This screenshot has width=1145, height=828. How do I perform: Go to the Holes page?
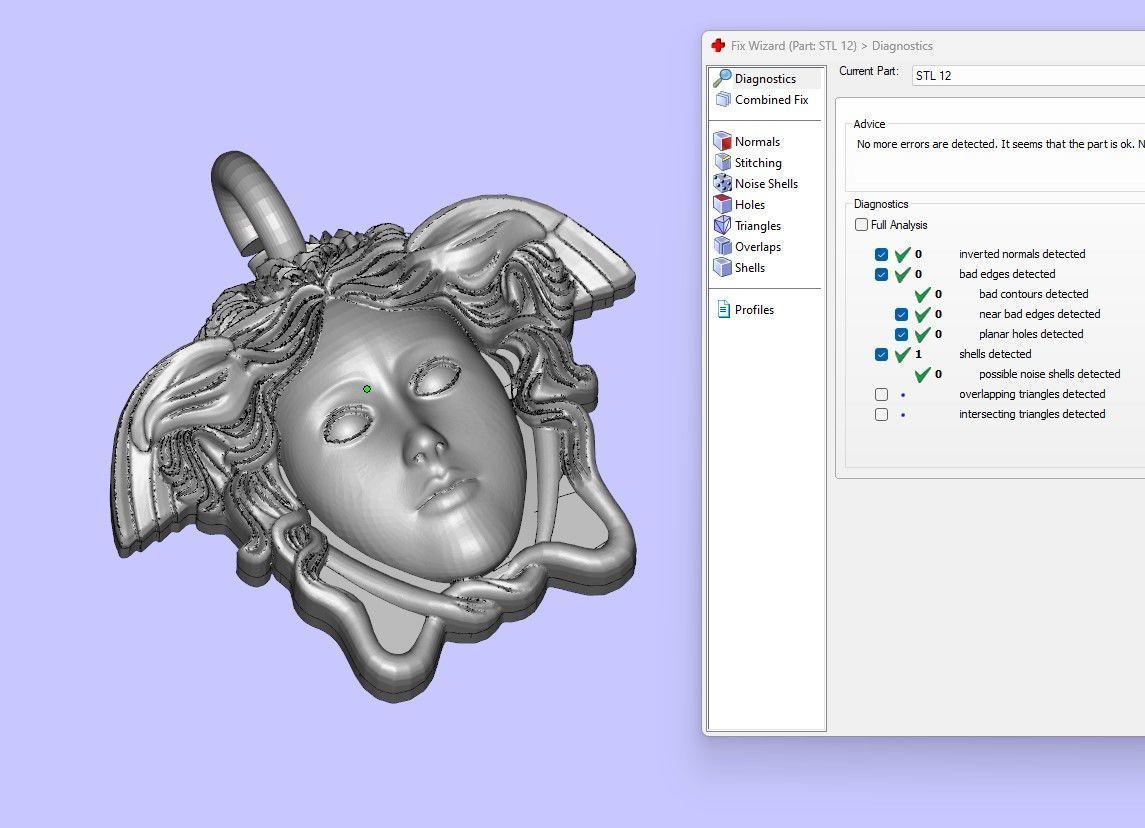(x=750, y=205)
